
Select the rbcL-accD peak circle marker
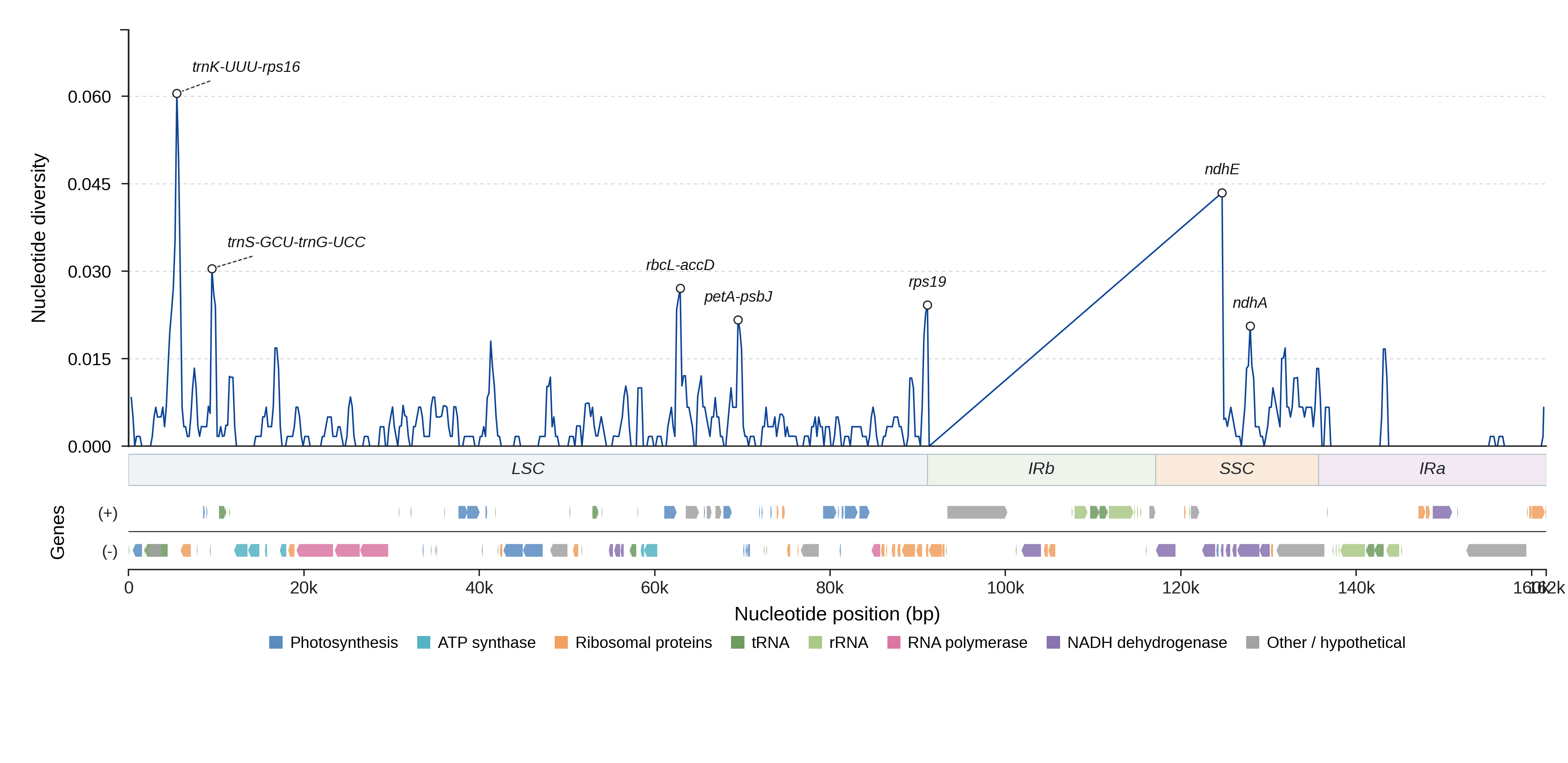681,289
